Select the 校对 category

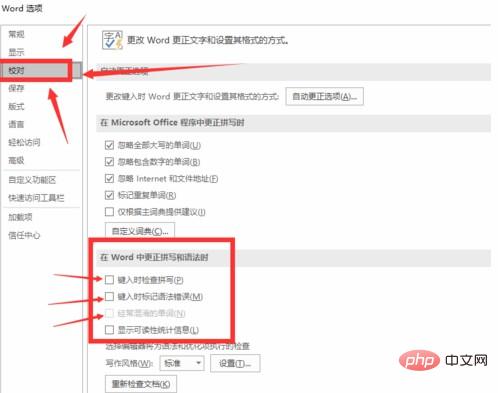(16, 70)
